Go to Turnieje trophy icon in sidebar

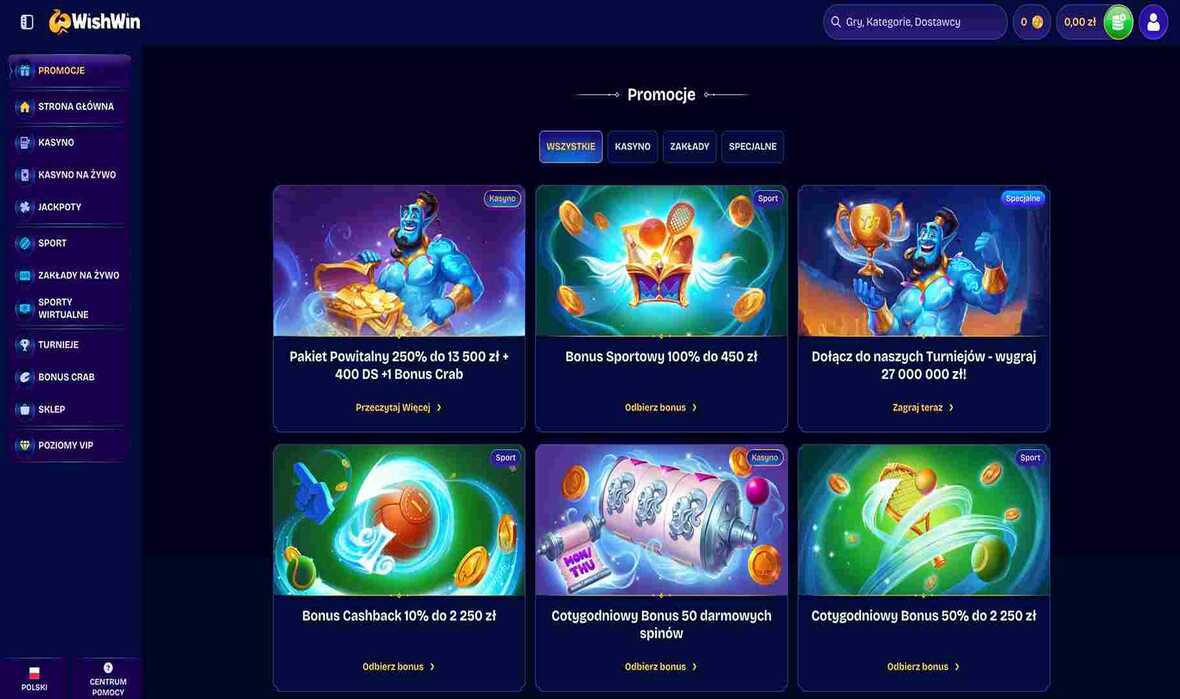(x=25, y=345)
